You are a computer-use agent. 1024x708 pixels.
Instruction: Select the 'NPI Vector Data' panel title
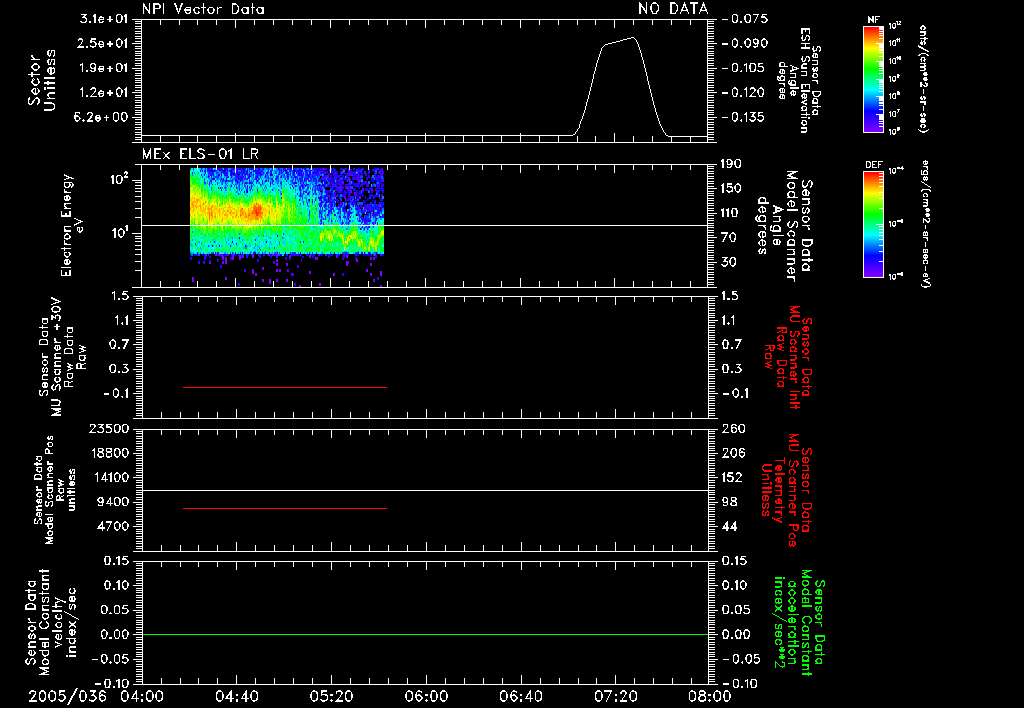pyautogui.click(x=203, y=9)
